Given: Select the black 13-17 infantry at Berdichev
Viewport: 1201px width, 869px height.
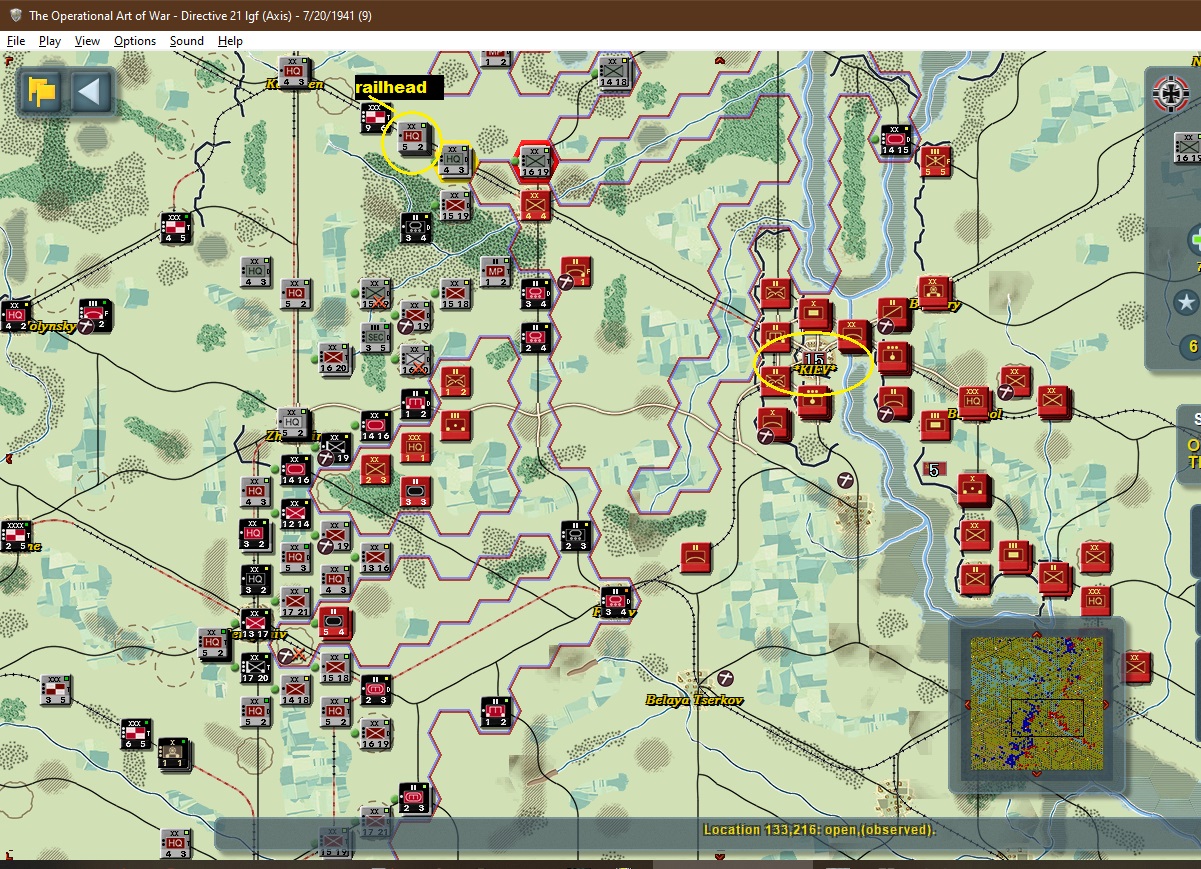Looking at the screenshot, I should pyautogui.click(x=256, y=623).
